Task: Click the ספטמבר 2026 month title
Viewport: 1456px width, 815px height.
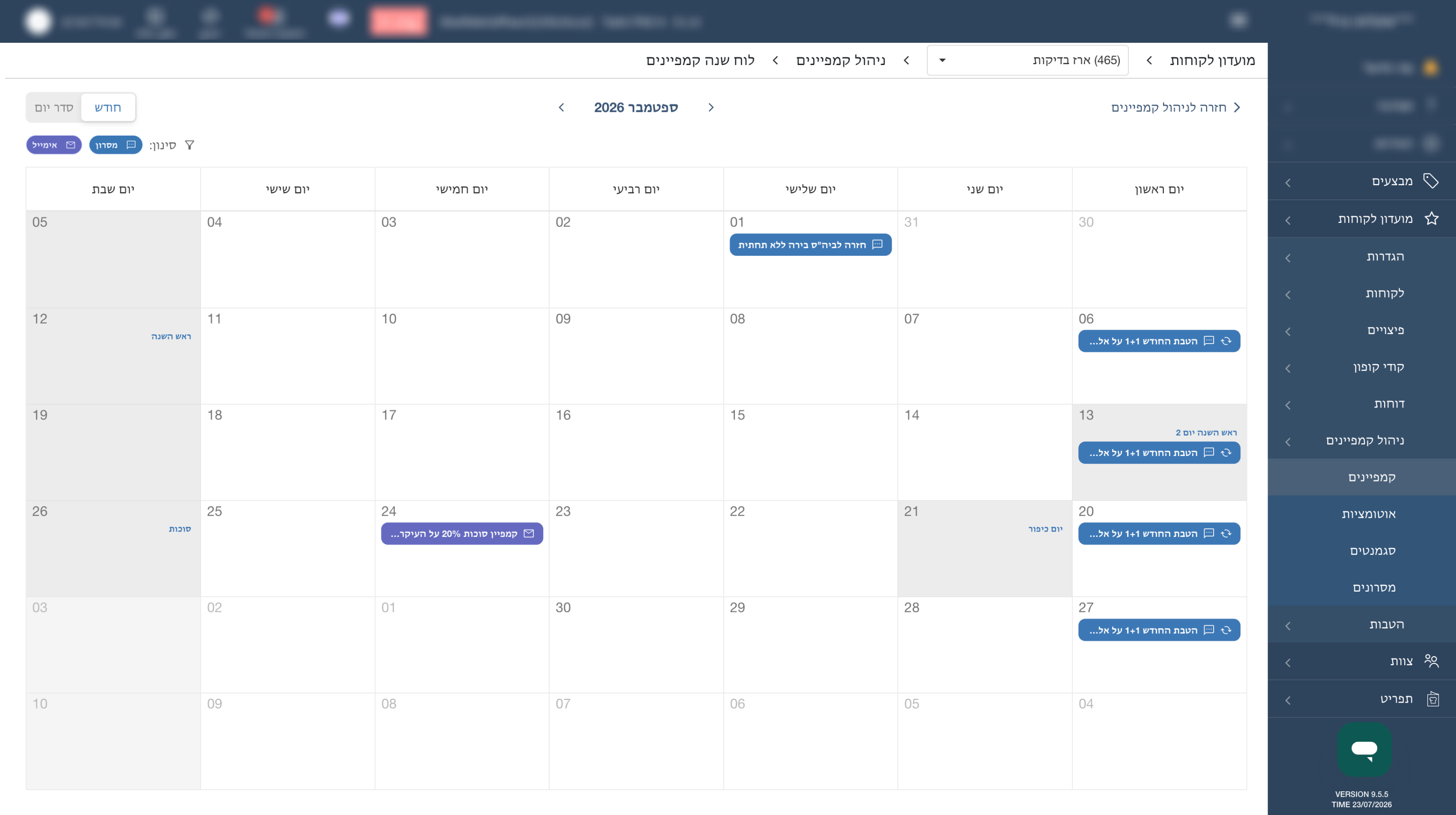Action: pos(636,107)
